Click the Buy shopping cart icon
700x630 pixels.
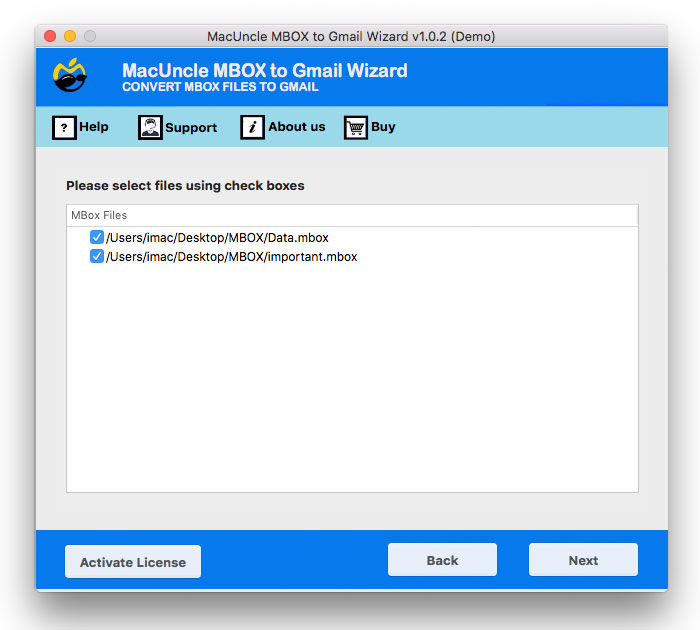coord(356,128)
